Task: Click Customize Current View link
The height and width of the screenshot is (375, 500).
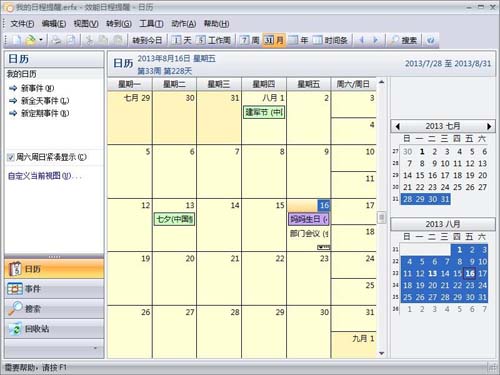Action: pyautogui.click(x=45, y=176)
